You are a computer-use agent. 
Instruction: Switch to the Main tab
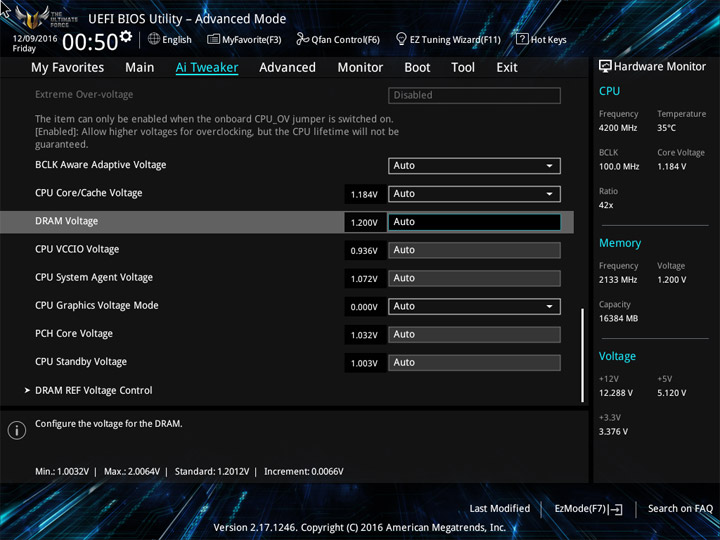click(x=140, y=68)
